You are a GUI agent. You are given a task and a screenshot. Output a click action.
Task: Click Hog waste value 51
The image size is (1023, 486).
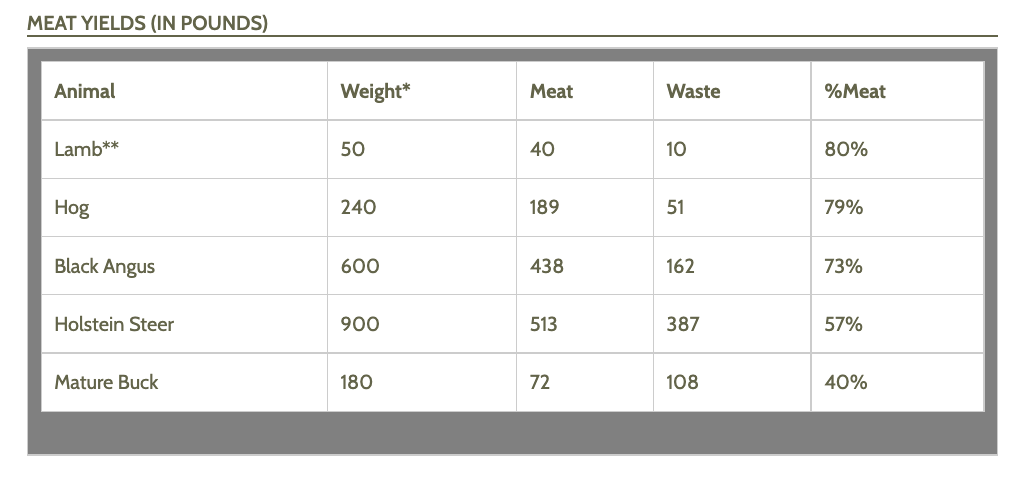tap(676, 207)
